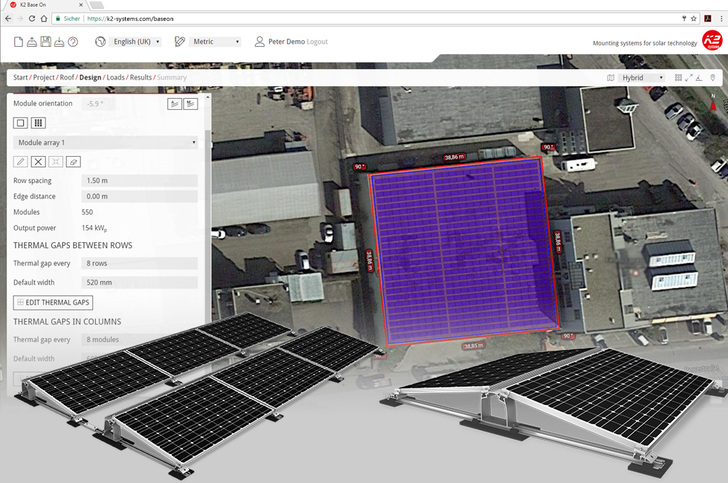
Task: Toggle the grid icon in map toolbar
Action: [x=678, y=78]
